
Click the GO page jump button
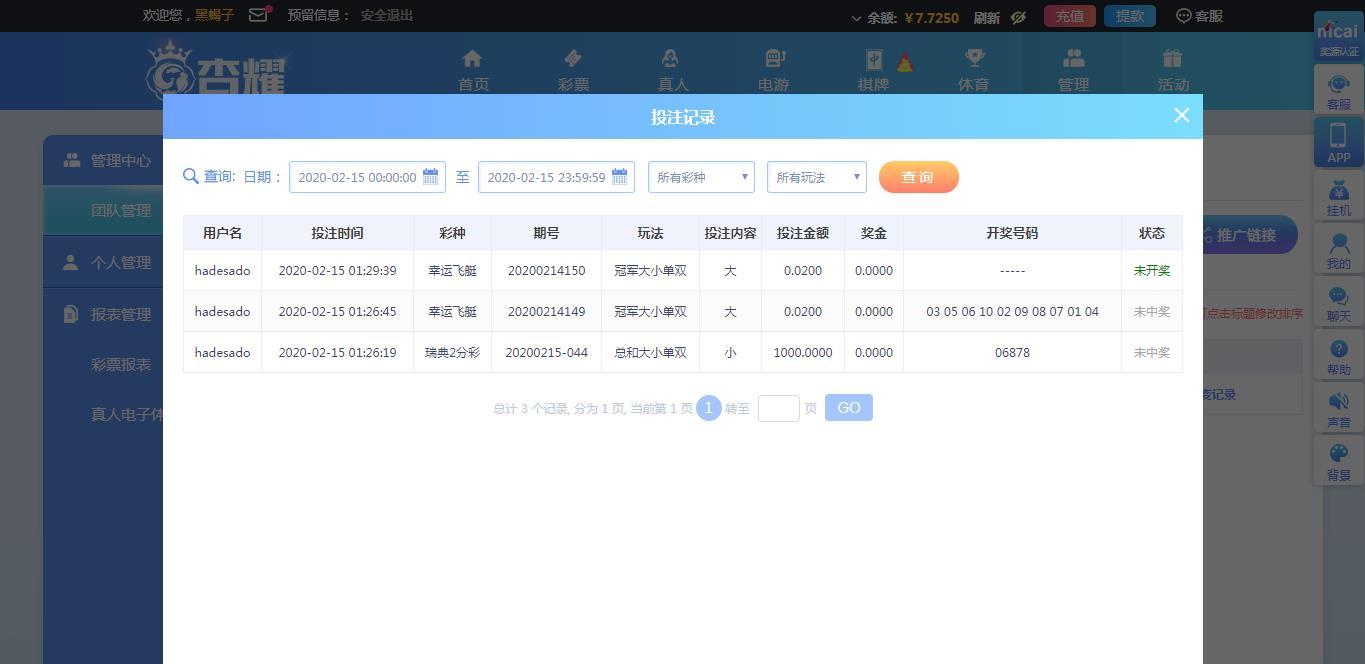[x=848, y=408]
